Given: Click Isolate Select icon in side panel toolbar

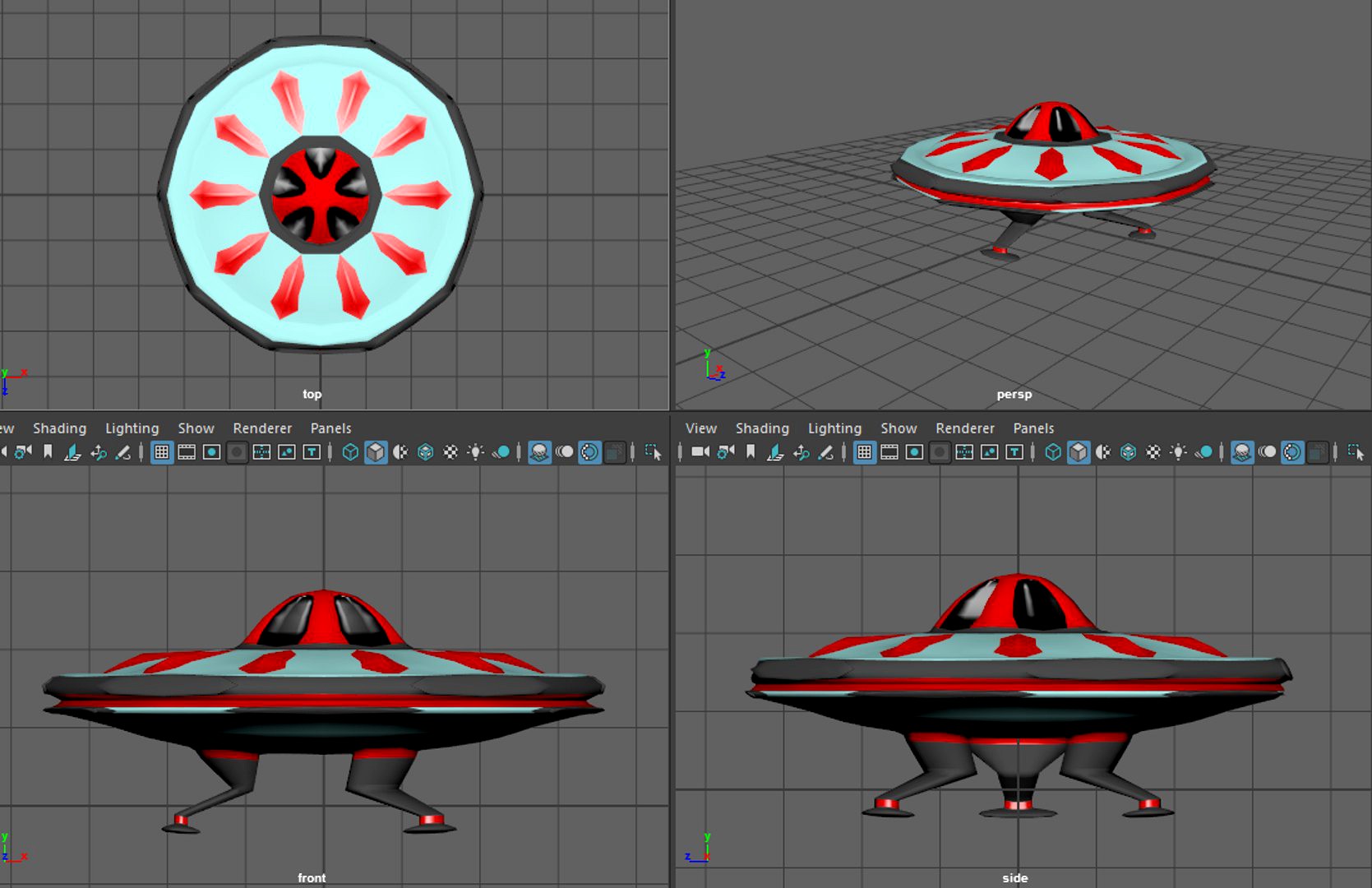Looking at the screenshot, I should (x=1356, y=451).
